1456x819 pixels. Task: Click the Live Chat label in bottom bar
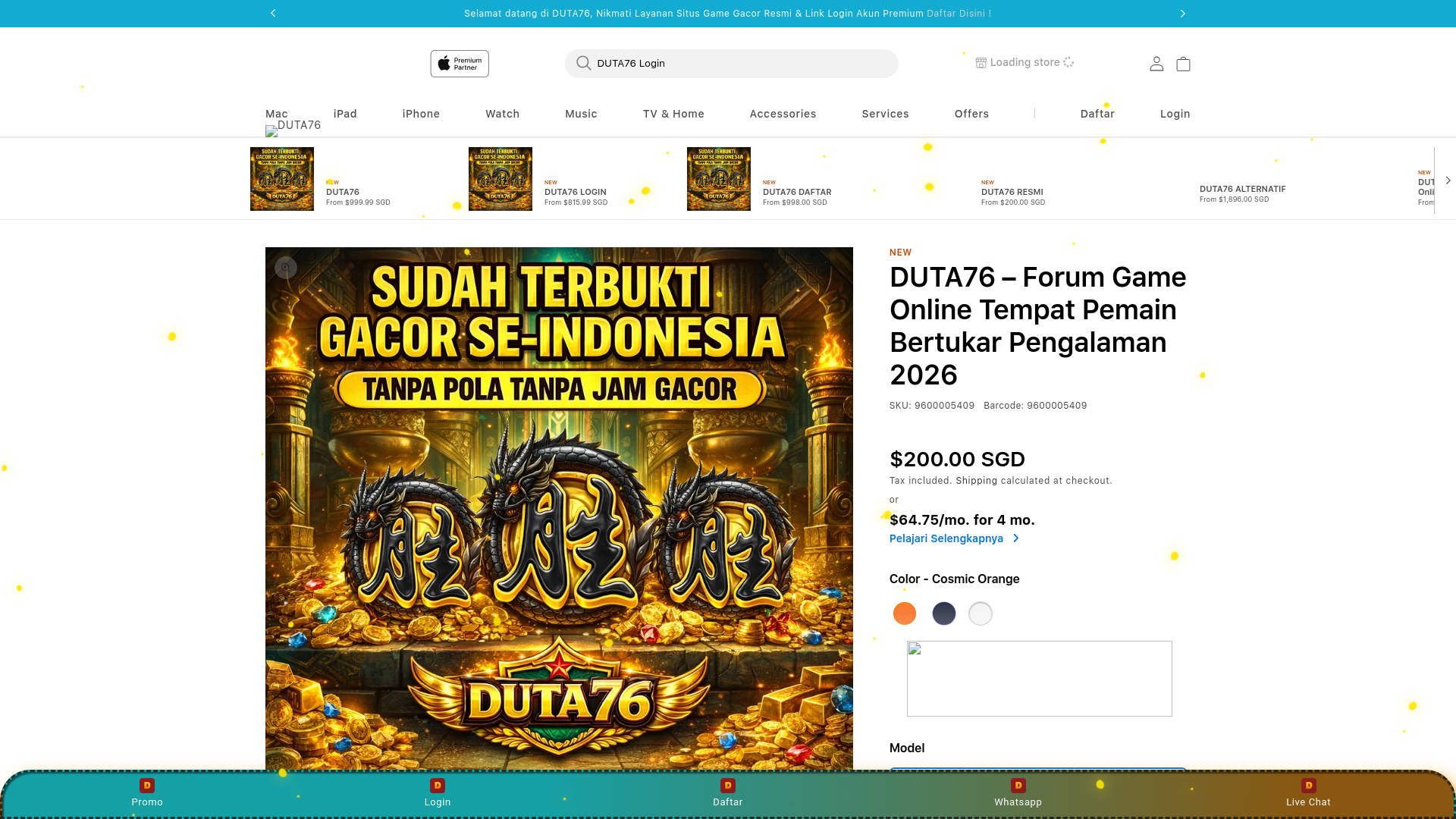pyautogui.click(x=1308, y=802)
